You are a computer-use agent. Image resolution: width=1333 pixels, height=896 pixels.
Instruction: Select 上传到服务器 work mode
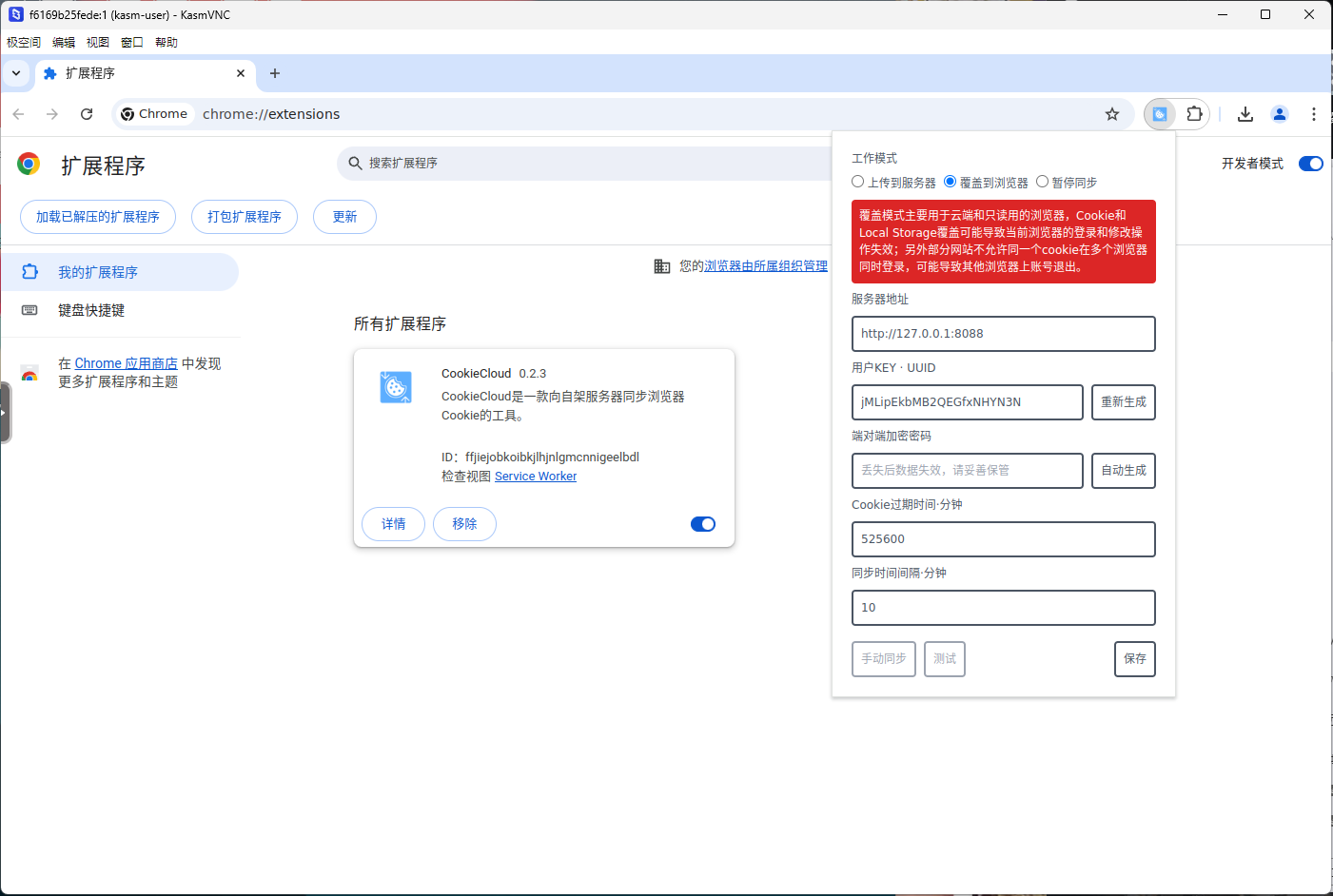(858, 182)
